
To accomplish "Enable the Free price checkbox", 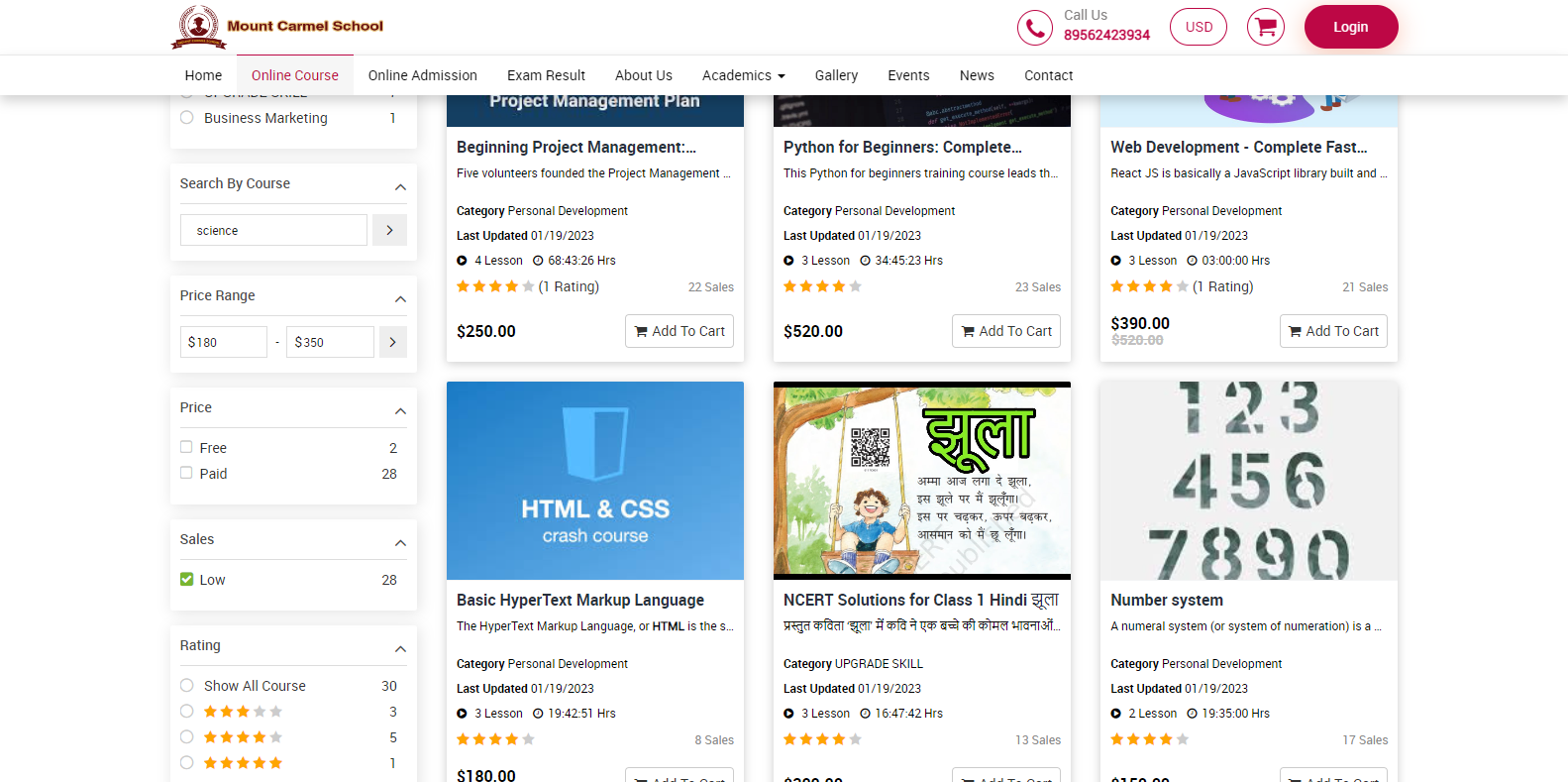I will point(186,447).
